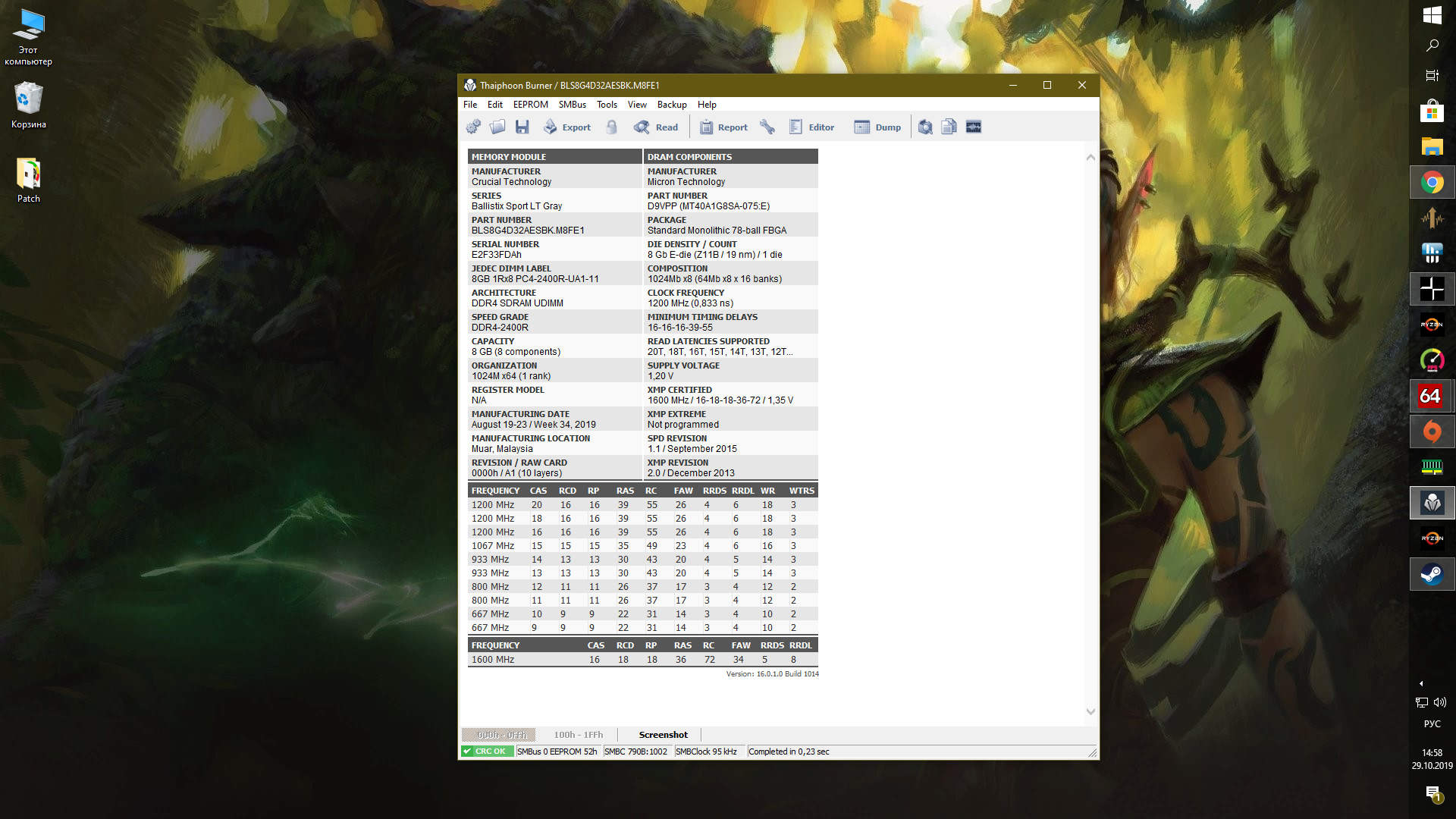Select the Screenshot tab

tap(663, 735)
